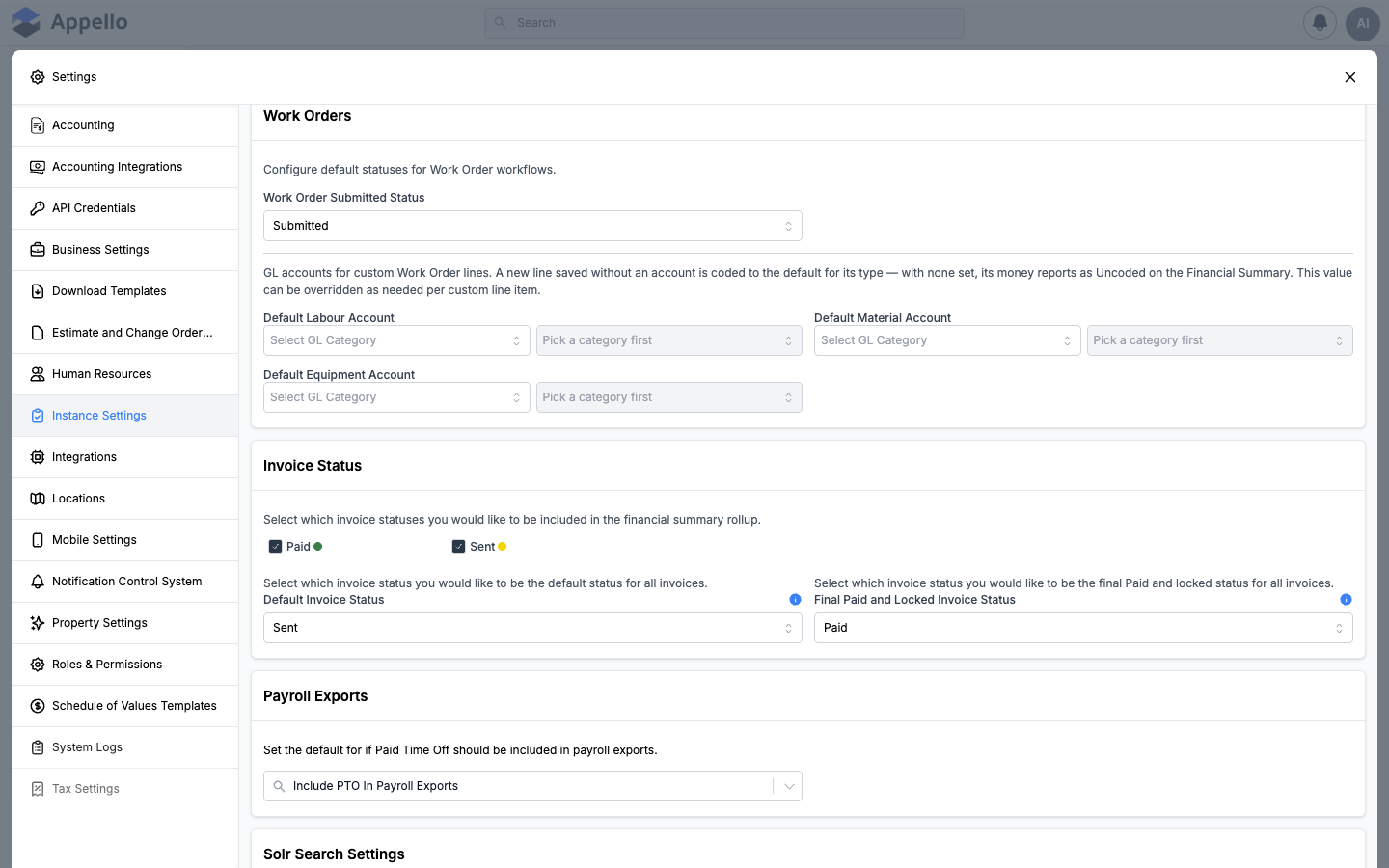Viewport: 1389px width, 868px height.
Task: Open Default Labour Account GL Category dropdown
Action: pos(396,340)
